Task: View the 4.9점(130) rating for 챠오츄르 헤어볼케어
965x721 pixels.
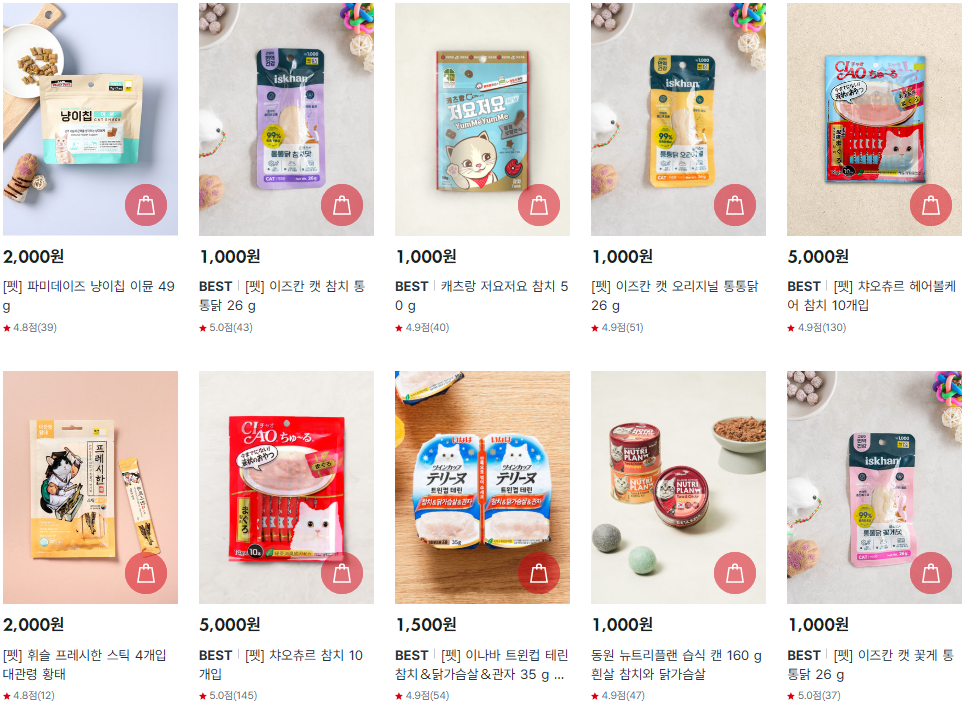Action: coord(817,328)
